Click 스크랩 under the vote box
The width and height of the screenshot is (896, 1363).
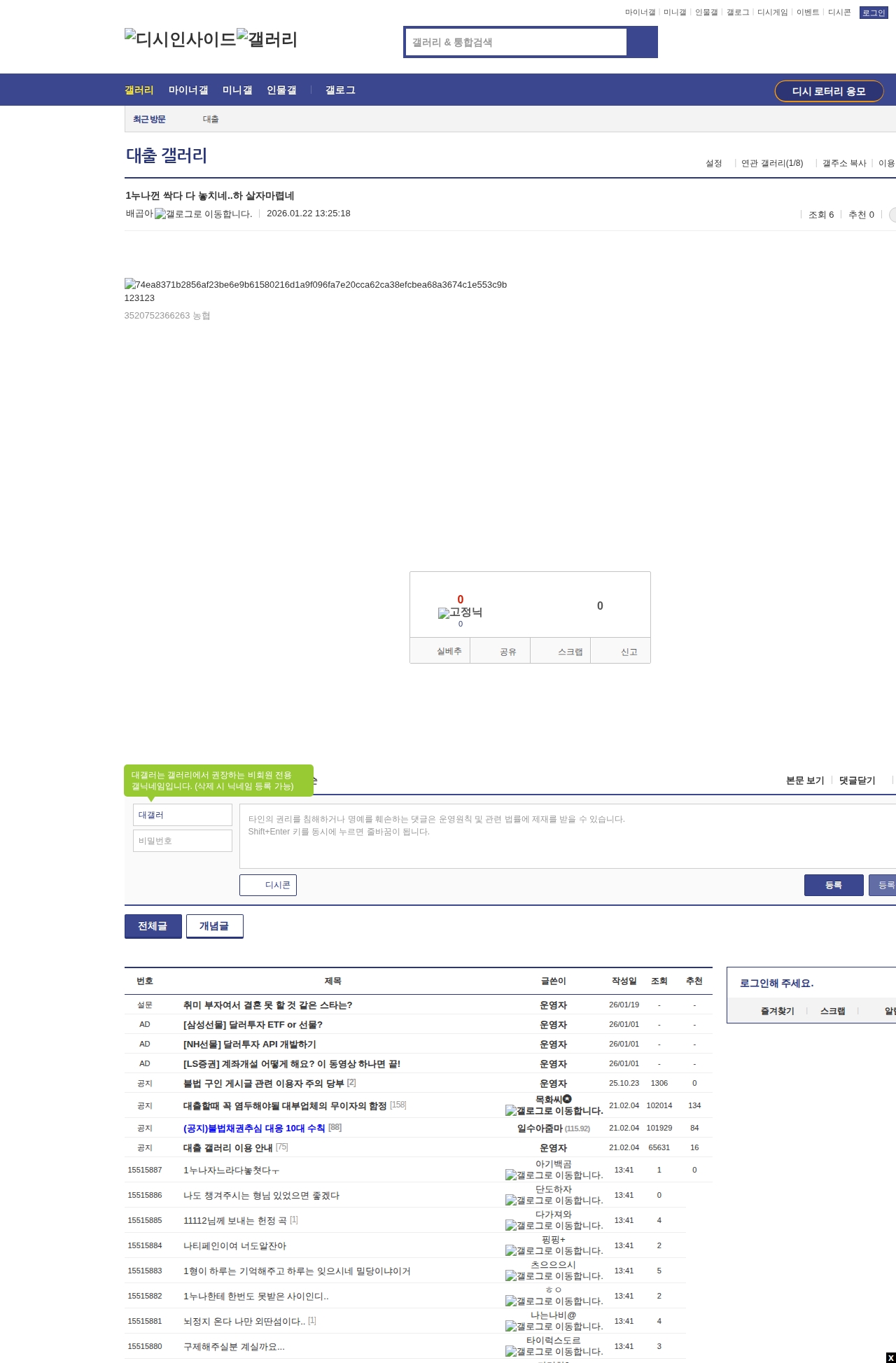click(x=561, y=651)
